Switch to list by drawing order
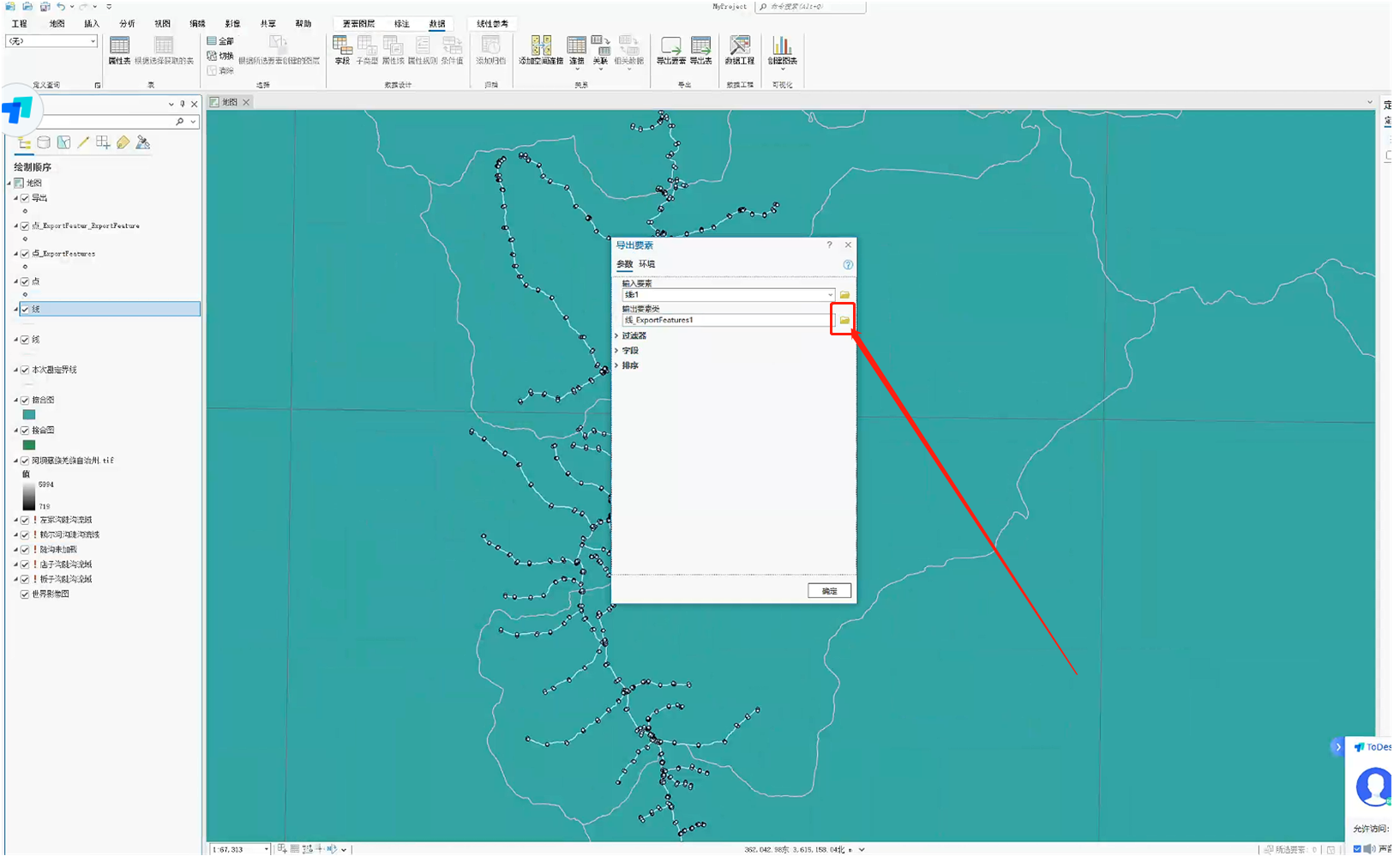This screenshot has width=1400, height=862. (24, 143)
